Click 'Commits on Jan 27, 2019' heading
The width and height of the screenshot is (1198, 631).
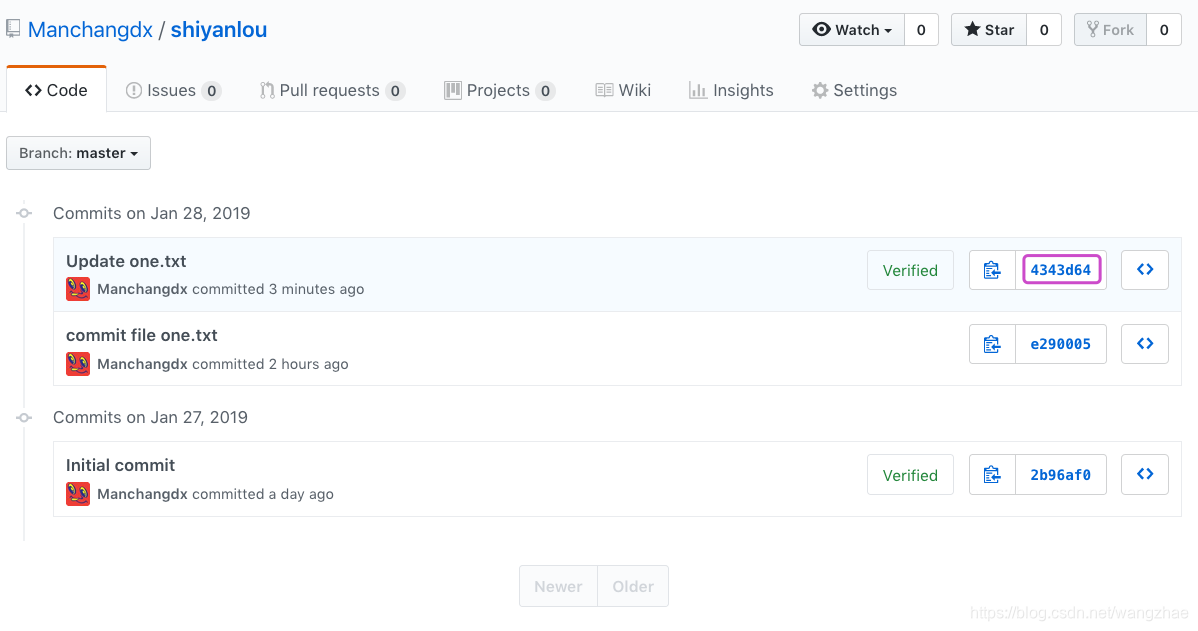pyautogui.click(x=151, y=418)
